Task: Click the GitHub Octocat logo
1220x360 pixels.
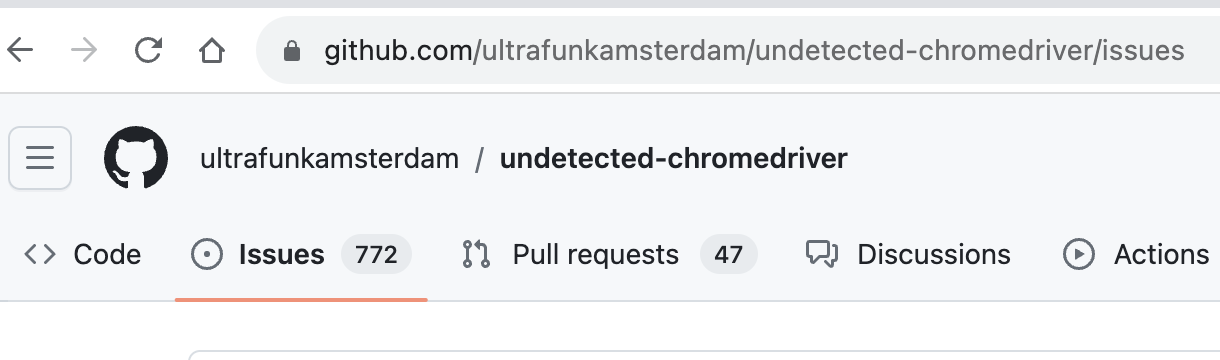Action: 136,158
